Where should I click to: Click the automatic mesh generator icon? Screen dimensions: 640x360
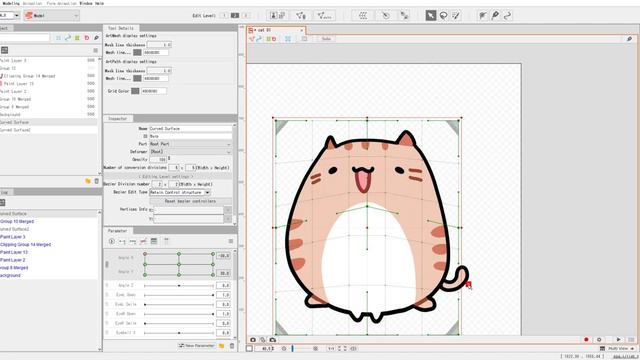[x=324, y=16]
